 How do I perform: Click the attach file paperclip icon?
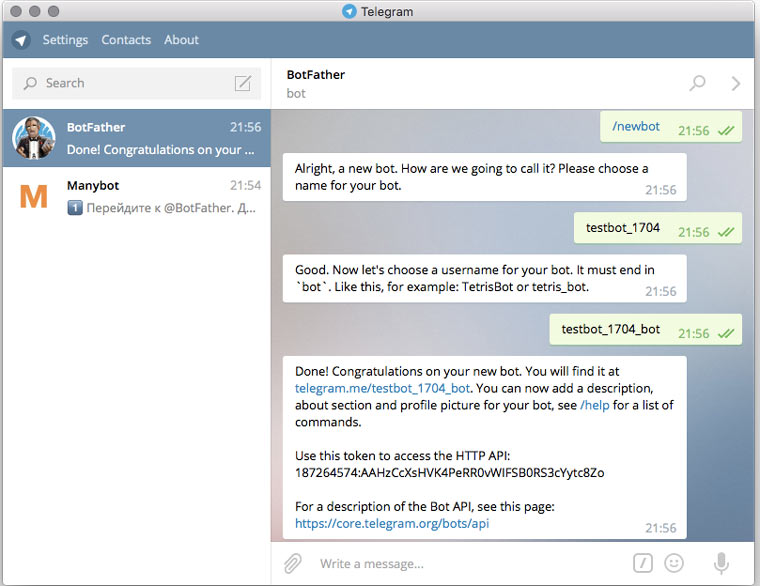coord(293,564)
